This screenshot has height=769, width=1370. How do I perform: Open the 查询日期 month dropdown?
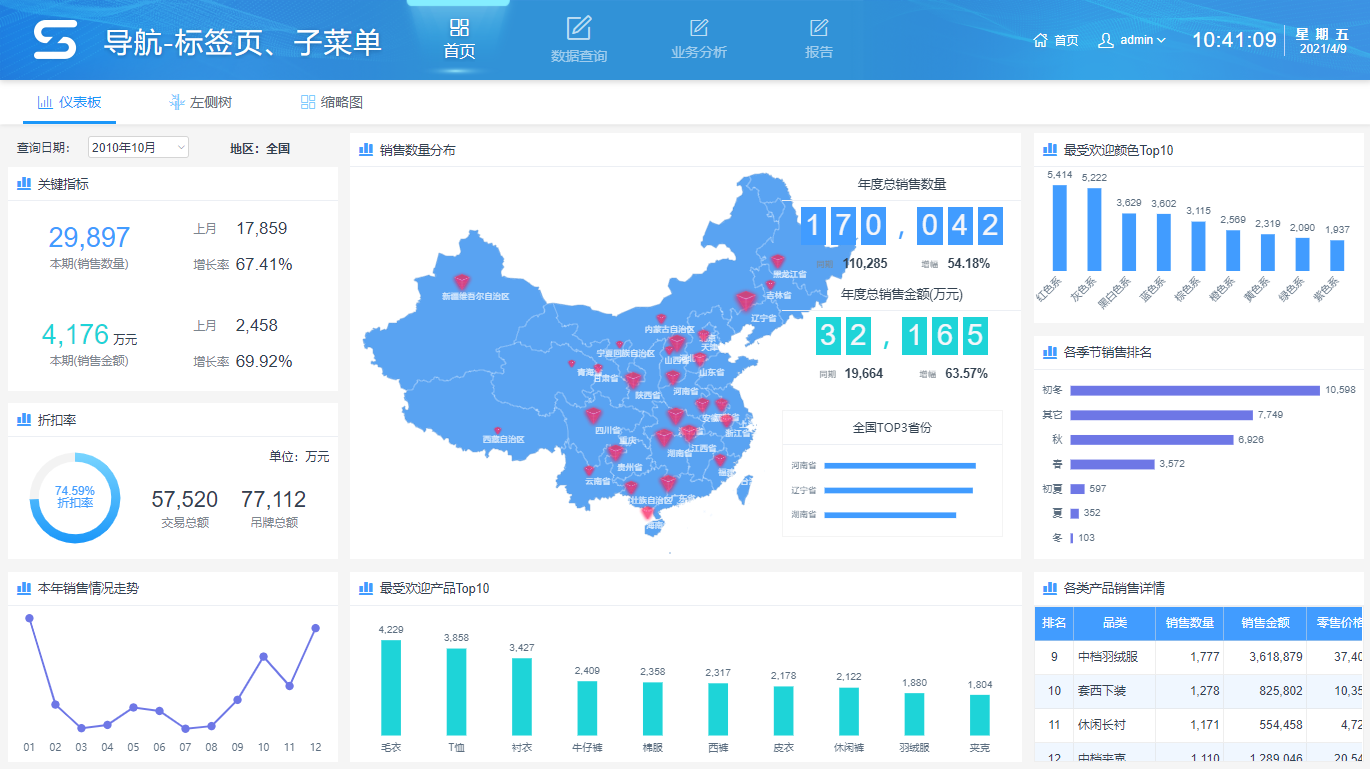pos(138,148)
